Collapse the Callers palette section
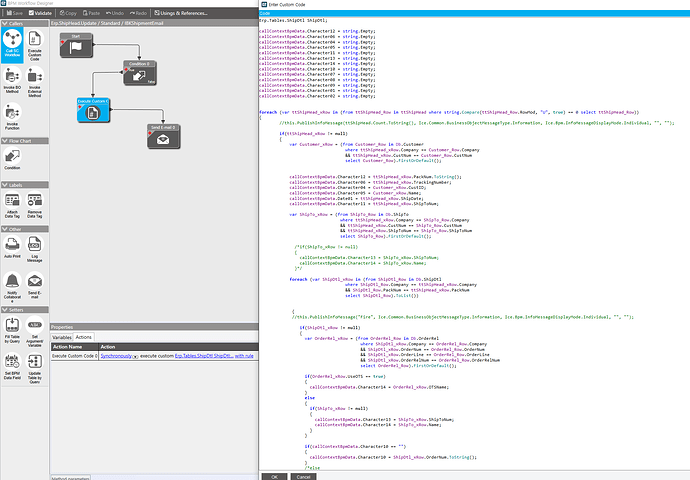 (5, 23)
